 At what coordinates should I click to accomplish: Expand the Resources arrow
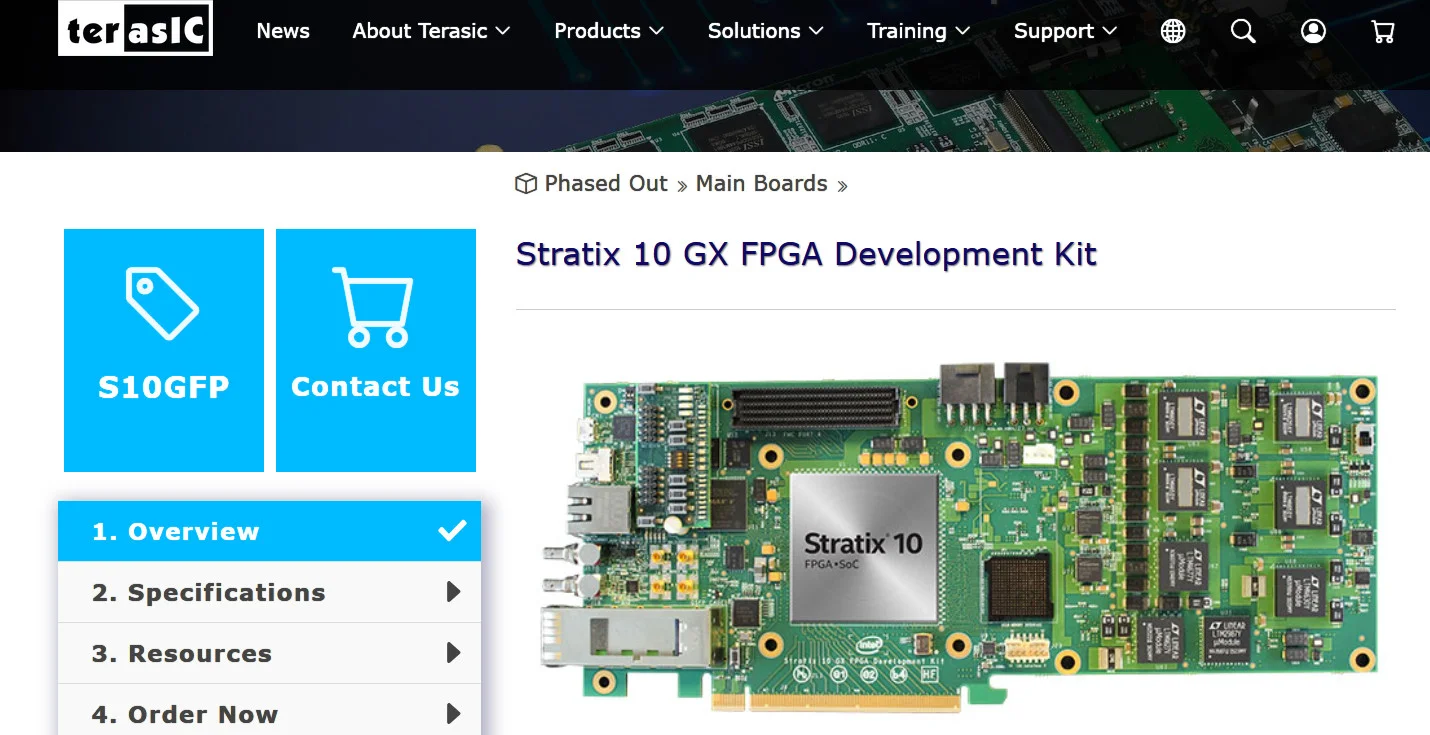click(453, 653)
